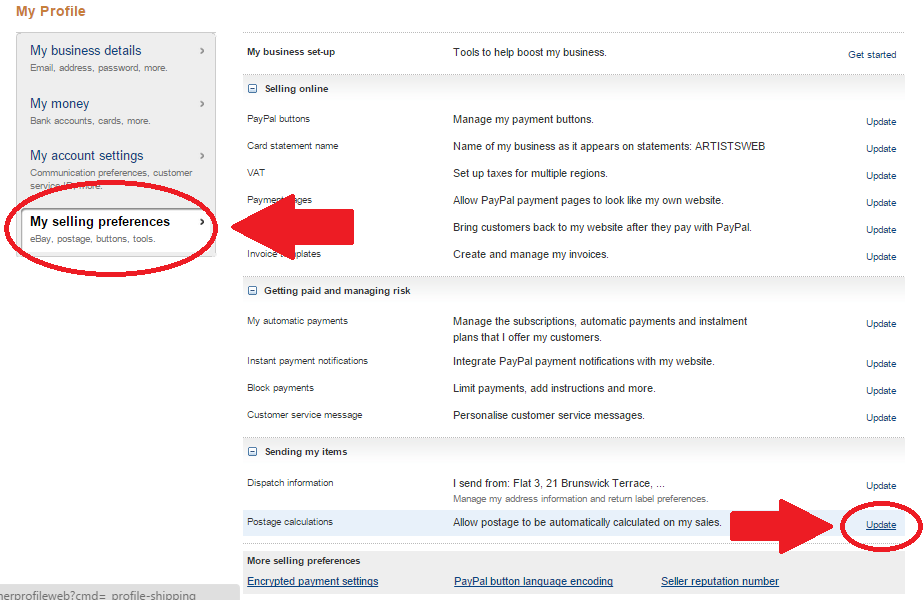Open Encrypted payment settings link
Viewport: 923px width, 600px height.
[x=312, y=581]
